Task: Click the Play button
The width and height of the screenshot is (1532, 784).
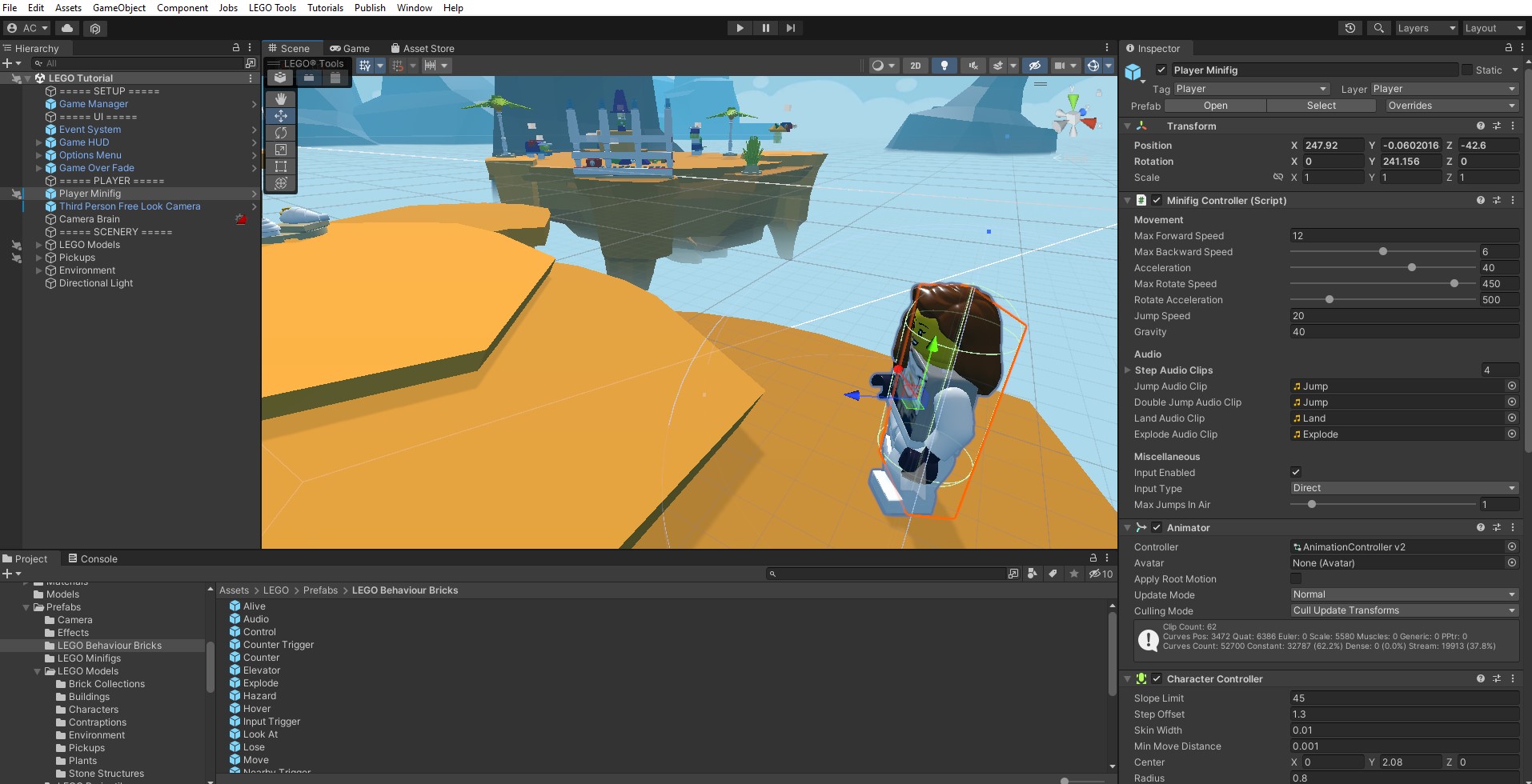Action: pos(740,28)
